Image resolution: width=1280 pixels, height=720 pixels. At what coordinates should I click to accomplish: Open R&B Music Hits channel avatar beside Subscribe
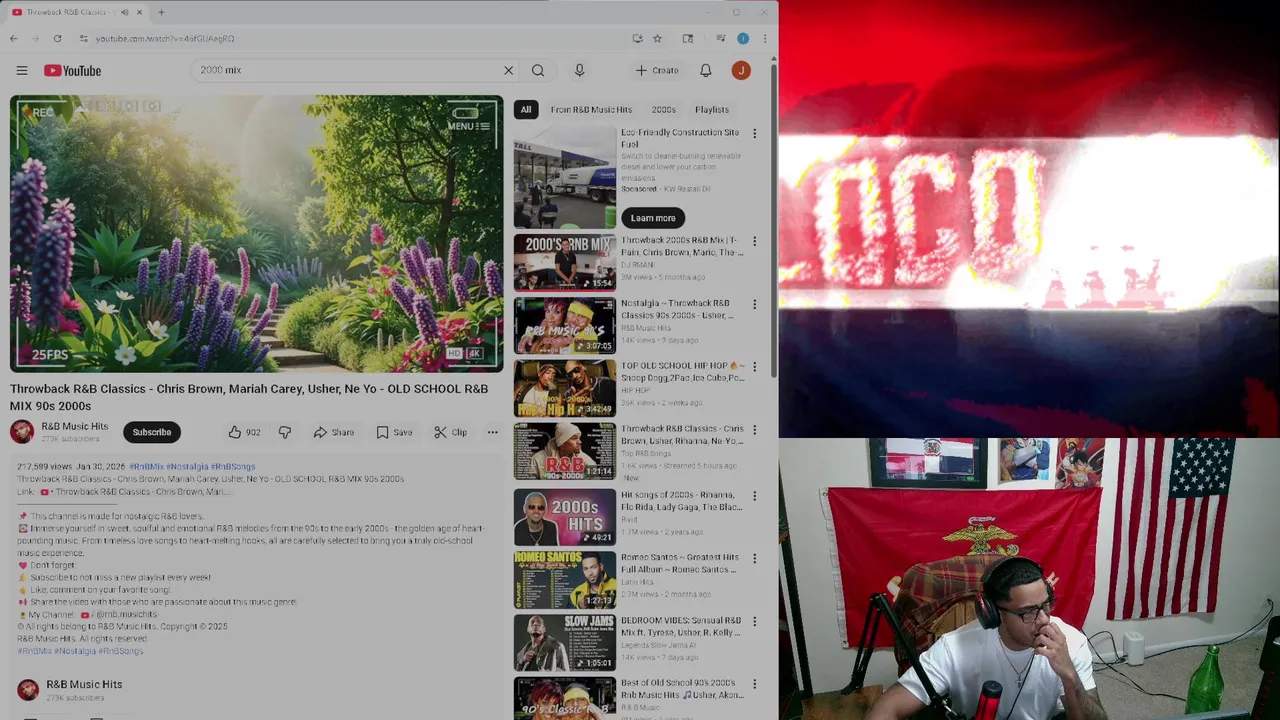[22, 432]
